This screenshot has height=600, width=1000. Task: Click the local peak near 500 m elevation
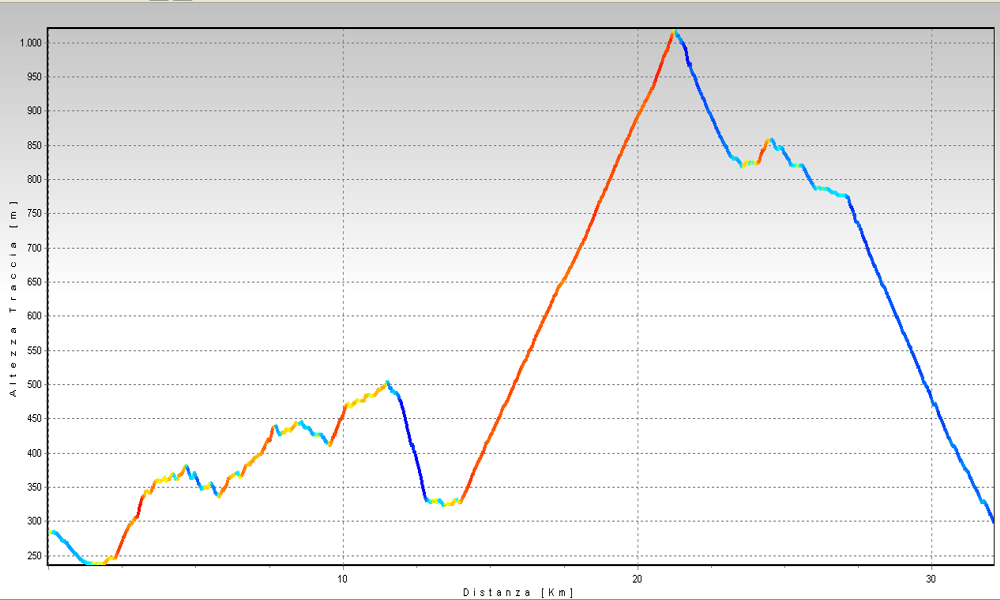point(387,382)
